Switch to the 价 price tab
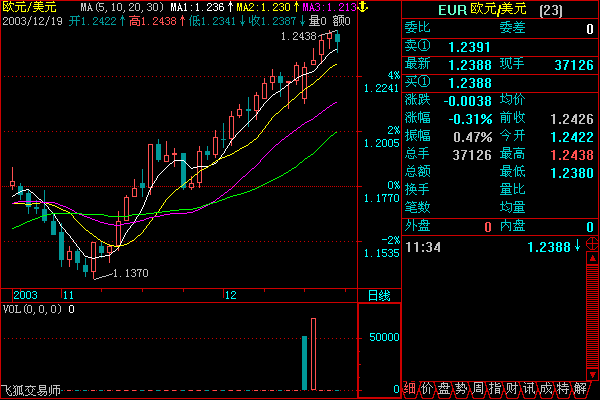The image size is (600, 400). tap(427, 389)
